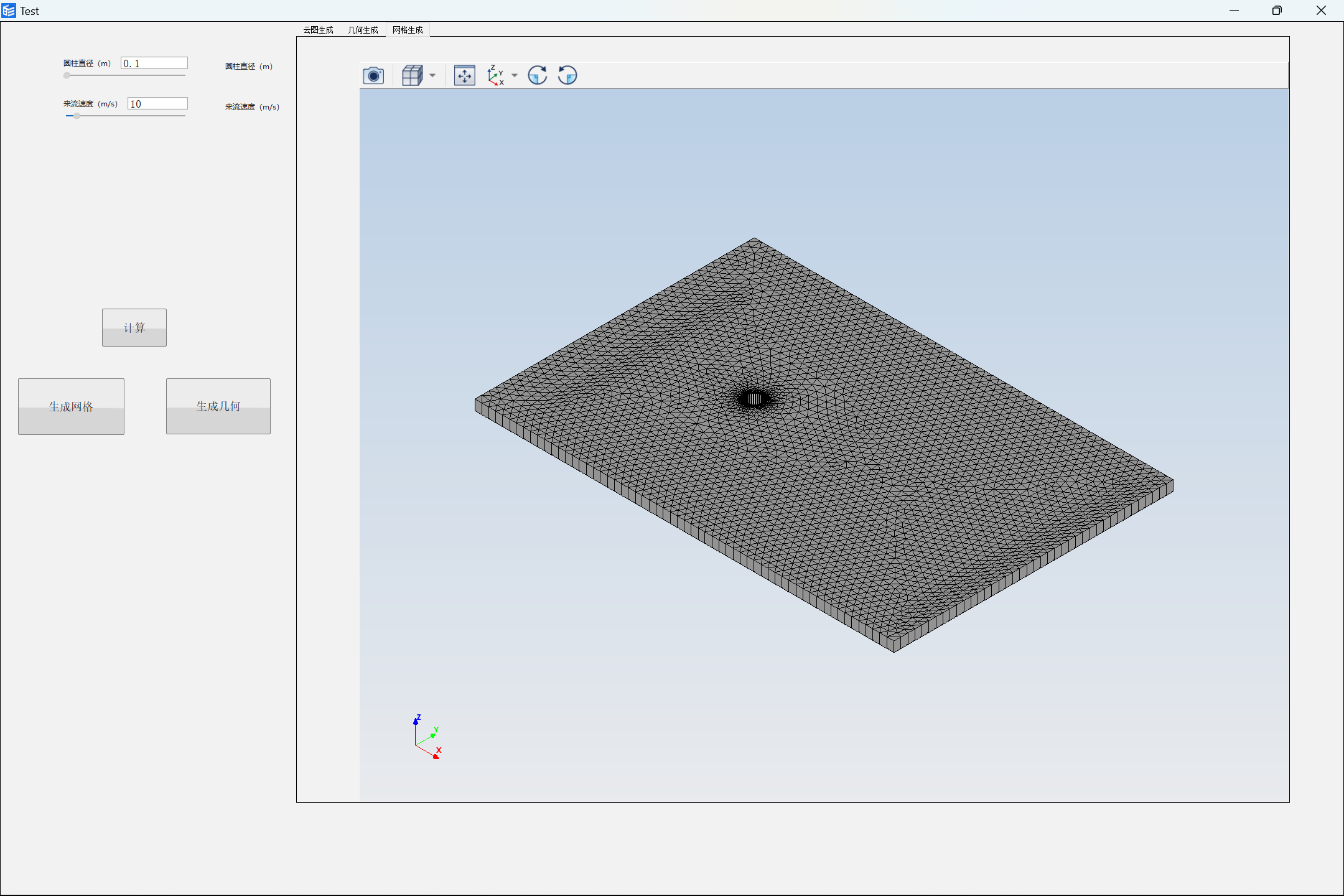Image resolution: width=1344 pixels, height=896 pixels.
Task: Click the 生成网格 button
Action: tap(71, 406)
